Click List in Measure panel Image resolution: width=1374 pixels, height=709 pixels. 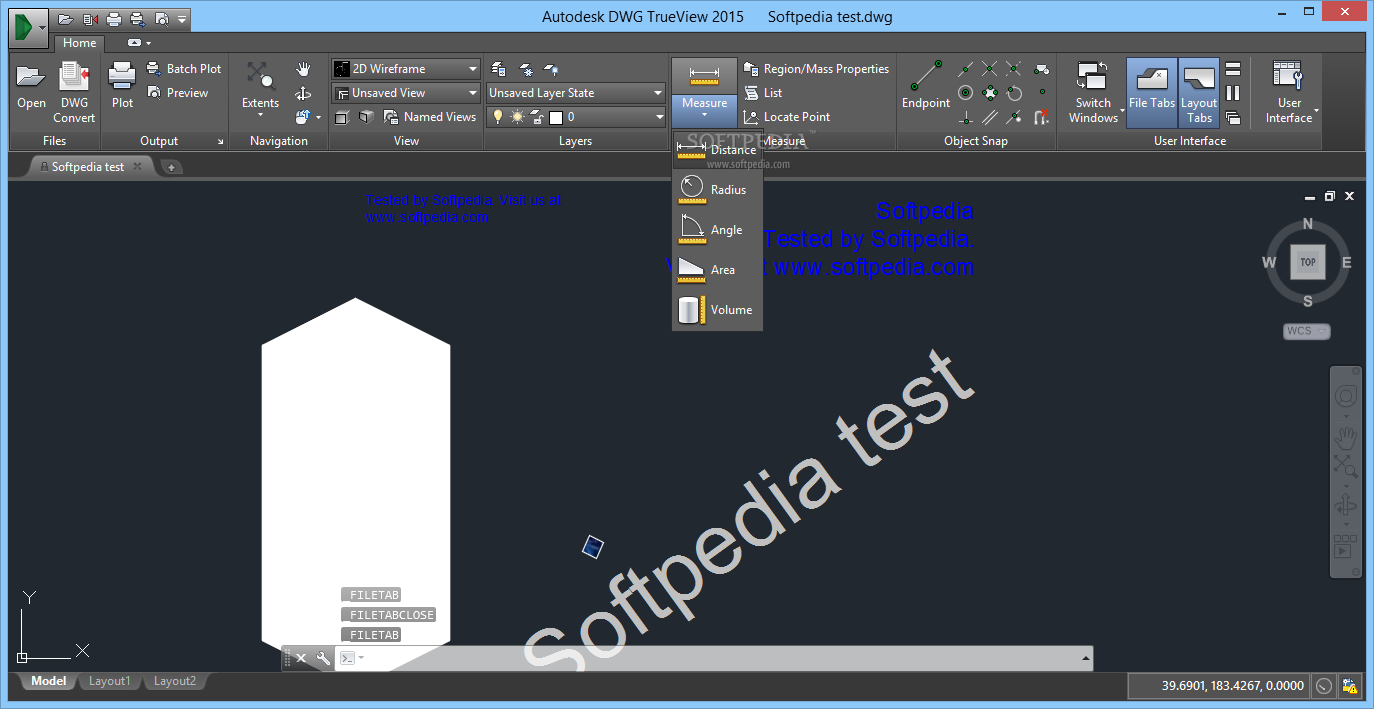763,93
